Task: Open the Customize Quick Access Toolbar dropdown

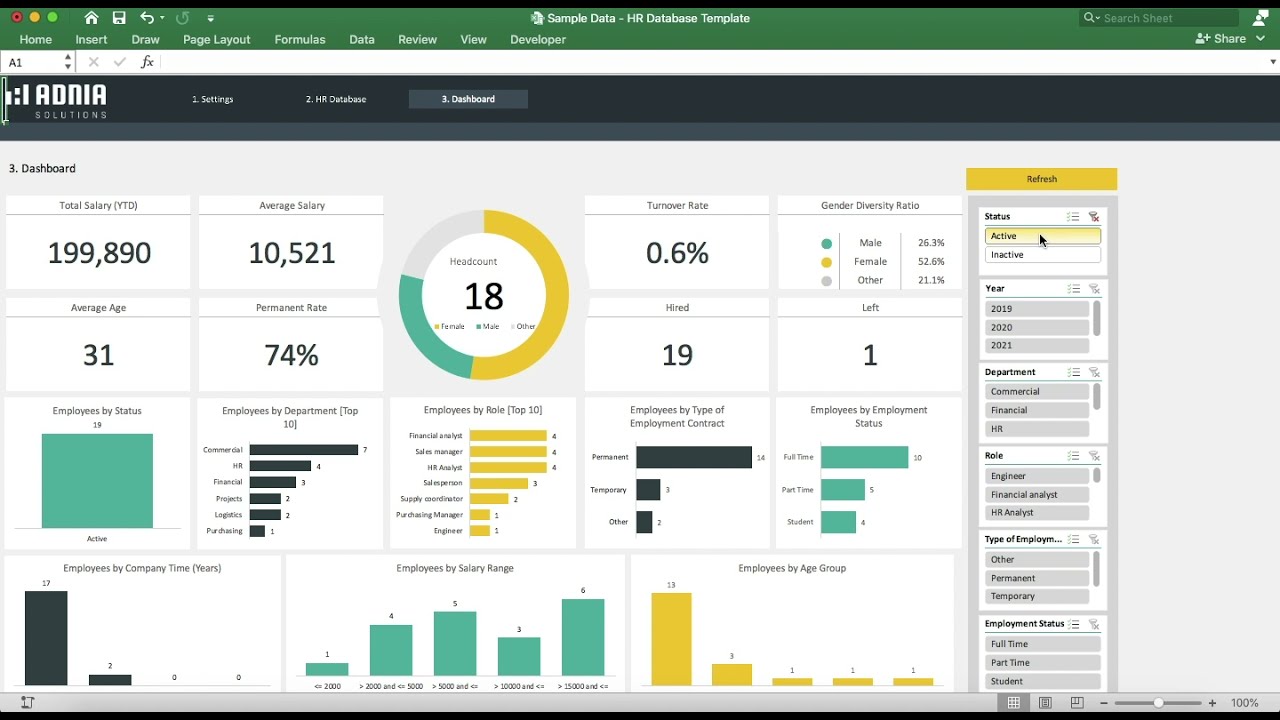Action: 210,18
